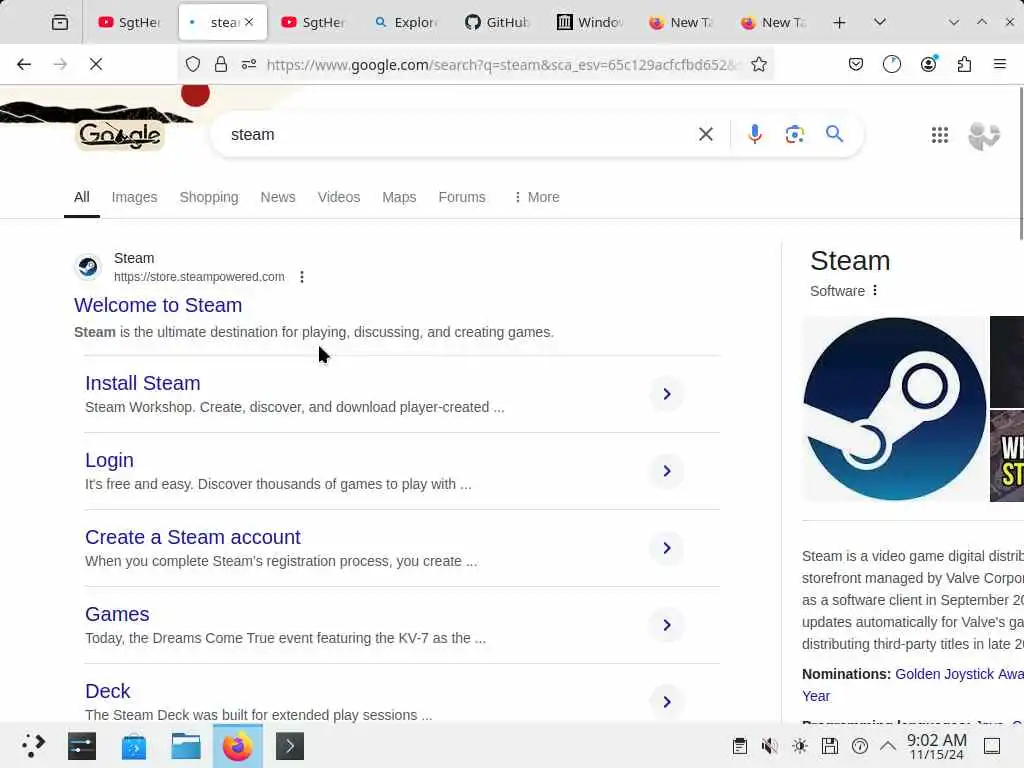Open brightness settings in the tray
Viewport: 1024px width, 768px height.
tap(799, 746)
